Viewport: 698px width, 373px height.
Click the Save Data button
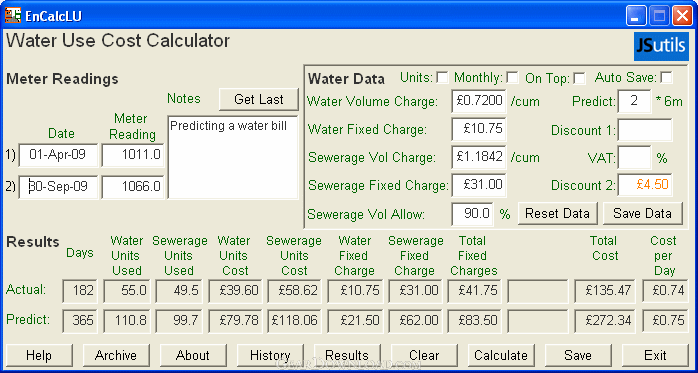click(642, 213)
